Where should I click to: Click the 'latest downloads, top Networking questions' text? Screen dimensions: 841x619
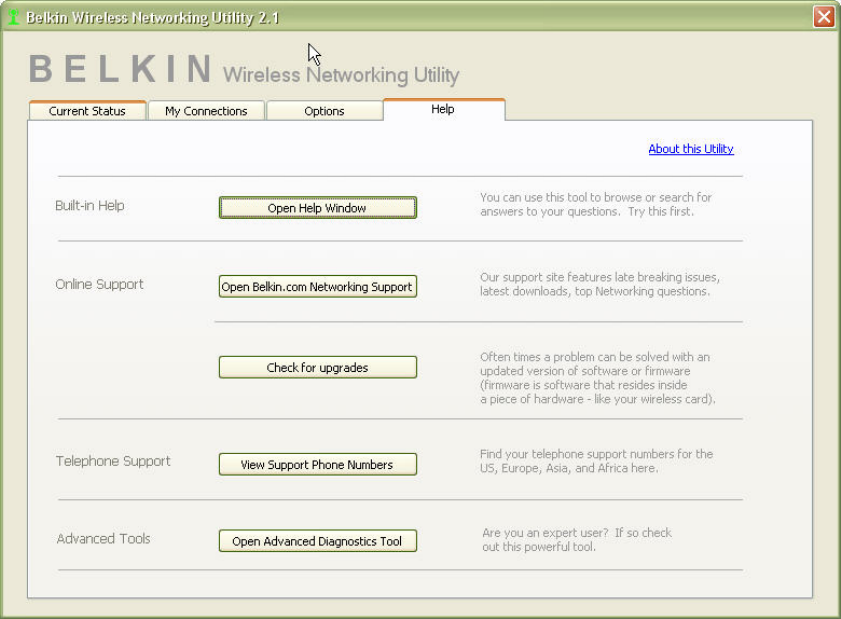pos(600,284)
